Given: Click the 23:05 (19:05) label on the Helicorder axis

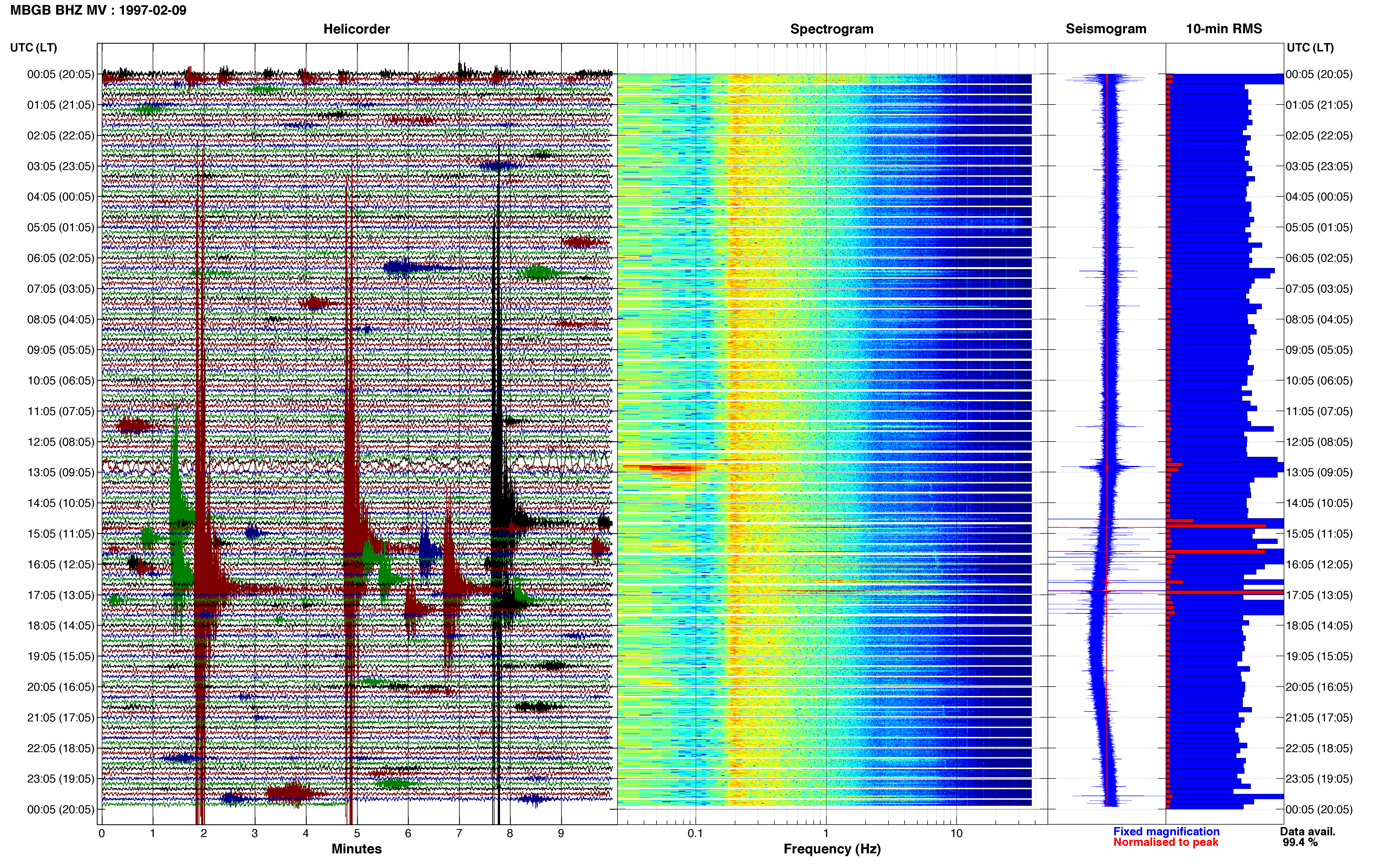Looking at the screenshot, I should [x=60, y=778].
